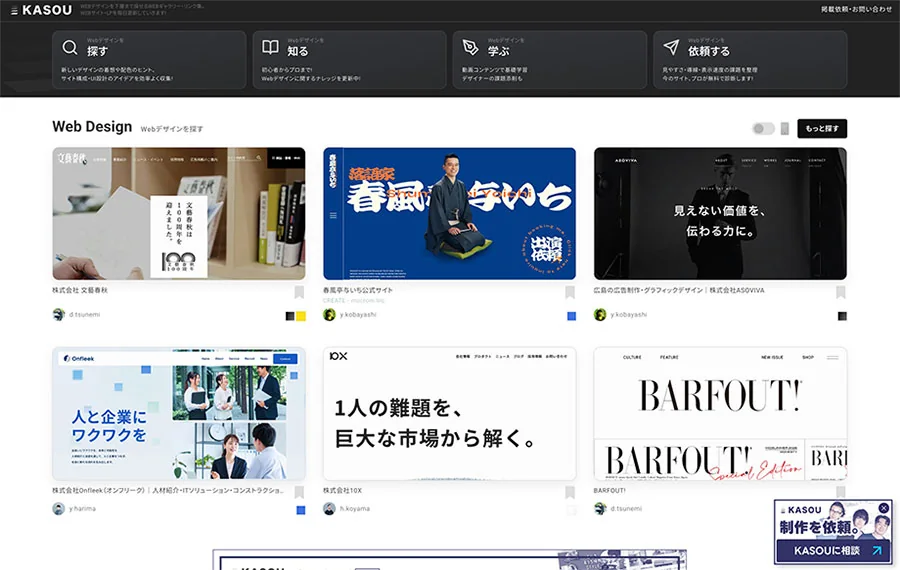Click d.tsunemi avatar under 文藝春秋
The width and height of the screenshot is (900, 570).
59,315
